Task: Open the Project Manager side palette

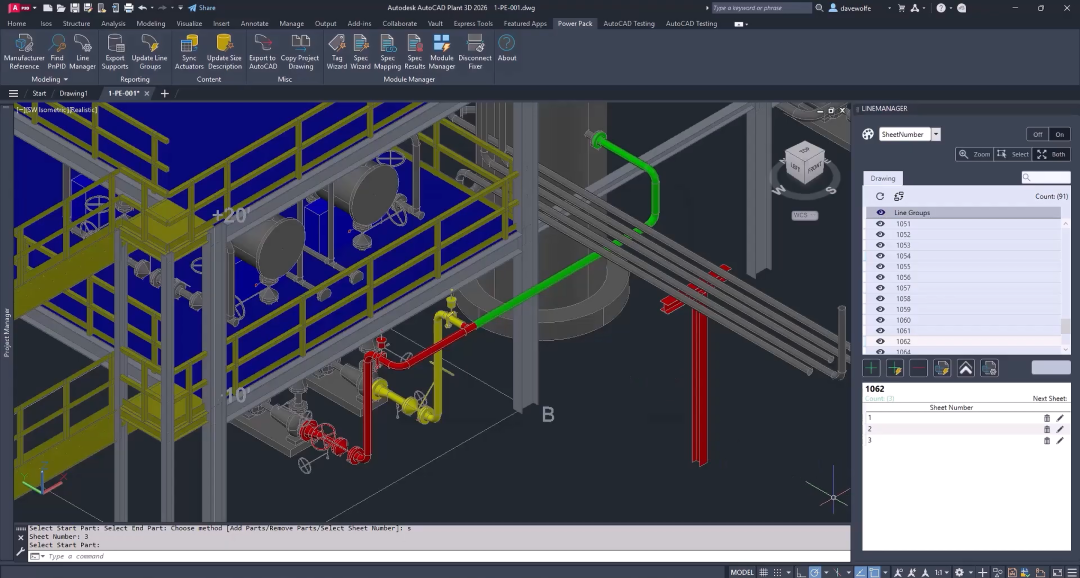Action: pyautogui.click(x=7, y=332)
